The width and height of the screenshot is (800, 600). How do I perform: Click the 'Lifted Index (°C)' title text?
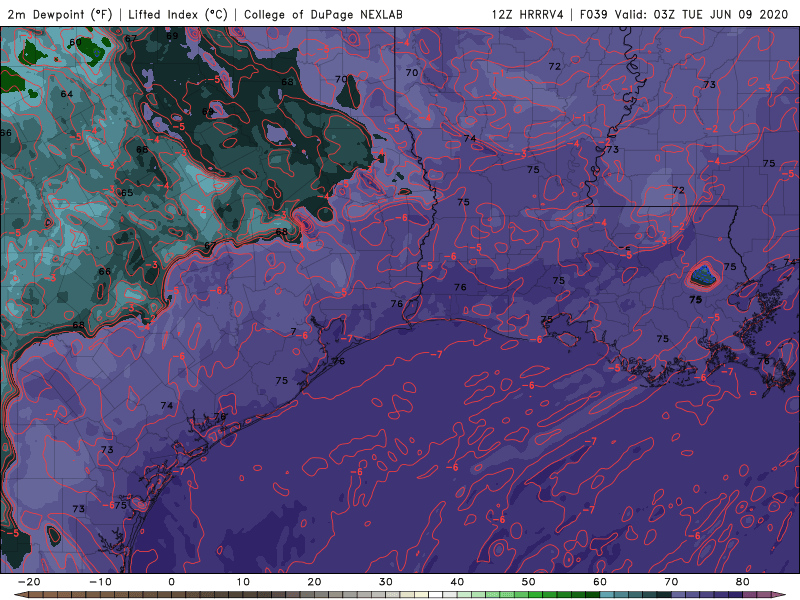178,14
